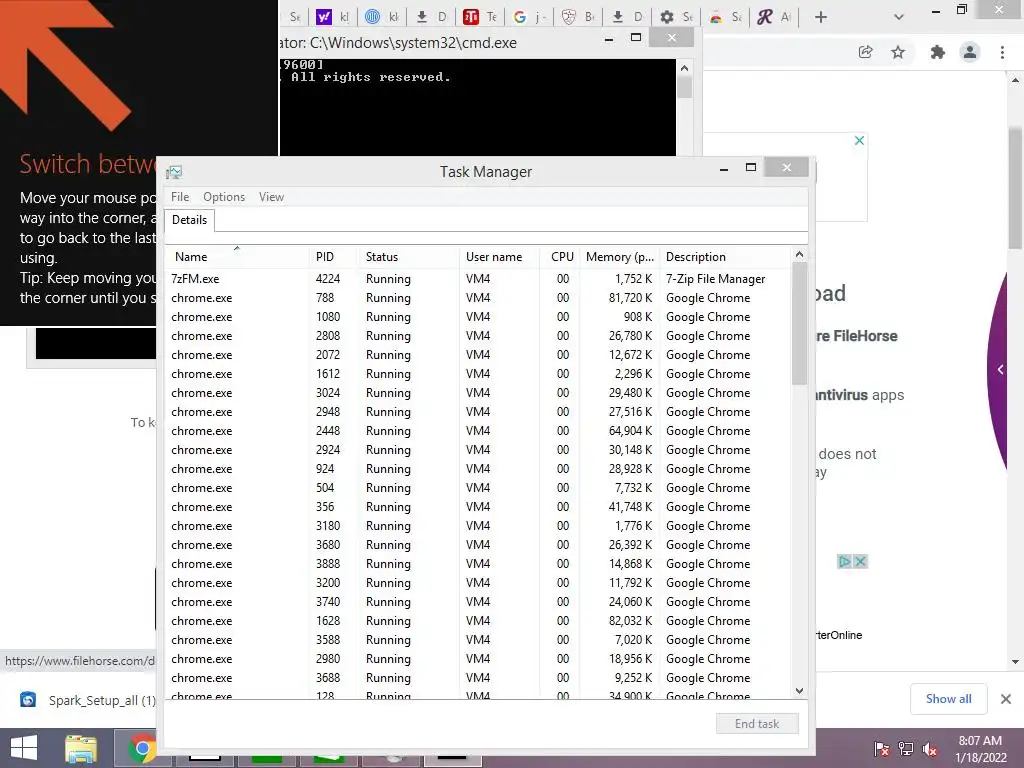Click the Action Center flag tray icon
The height and width of the screenshot is (768, 1024).
(882, 749)
